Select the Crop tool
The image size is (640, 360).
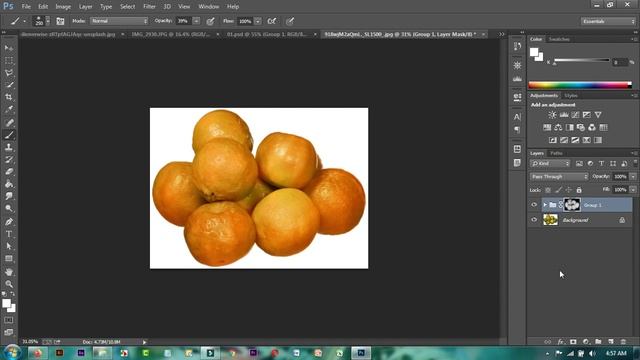point(9,97)
